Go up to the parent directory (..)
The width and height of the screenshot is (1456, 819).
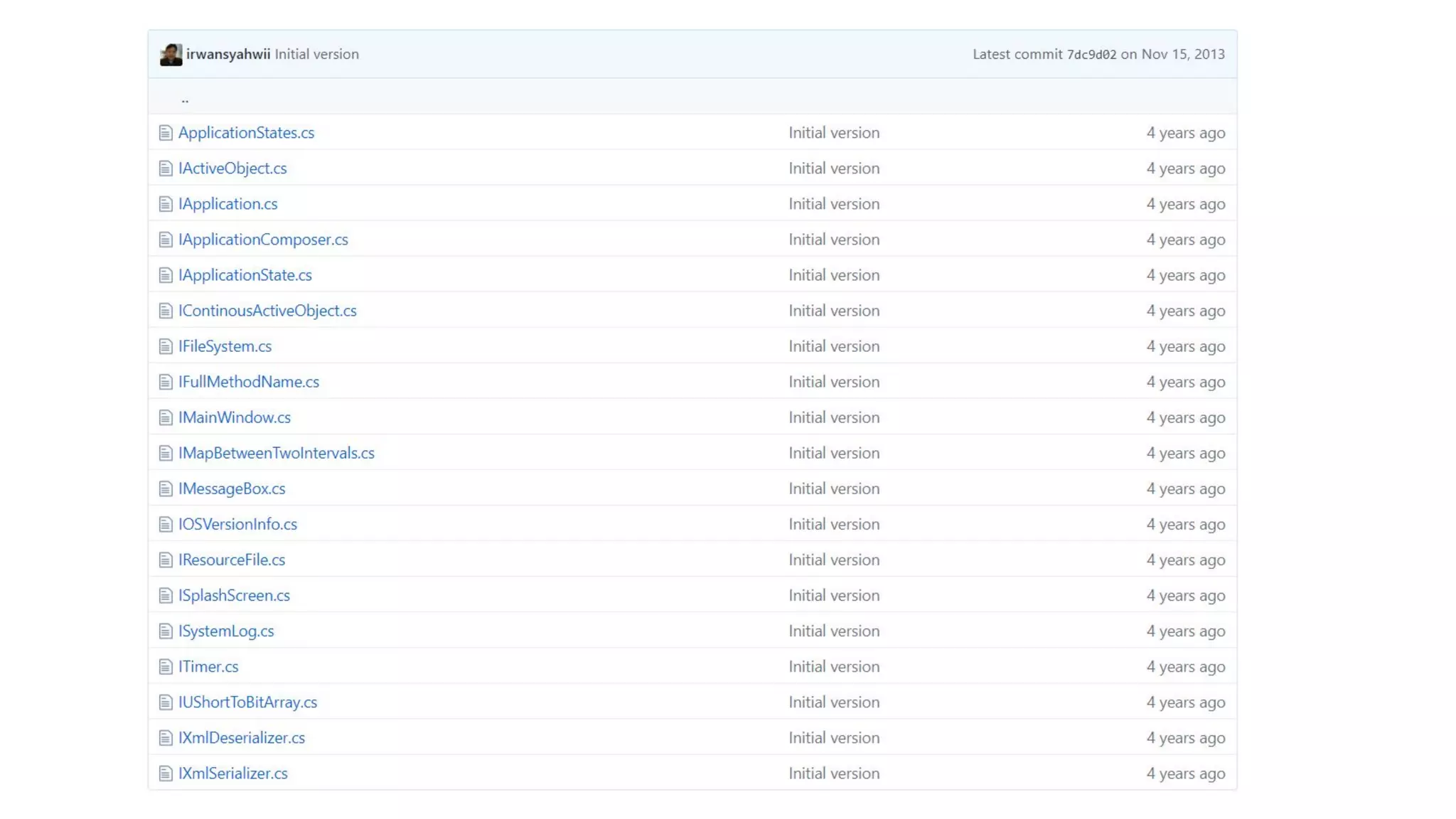(185, 100)
